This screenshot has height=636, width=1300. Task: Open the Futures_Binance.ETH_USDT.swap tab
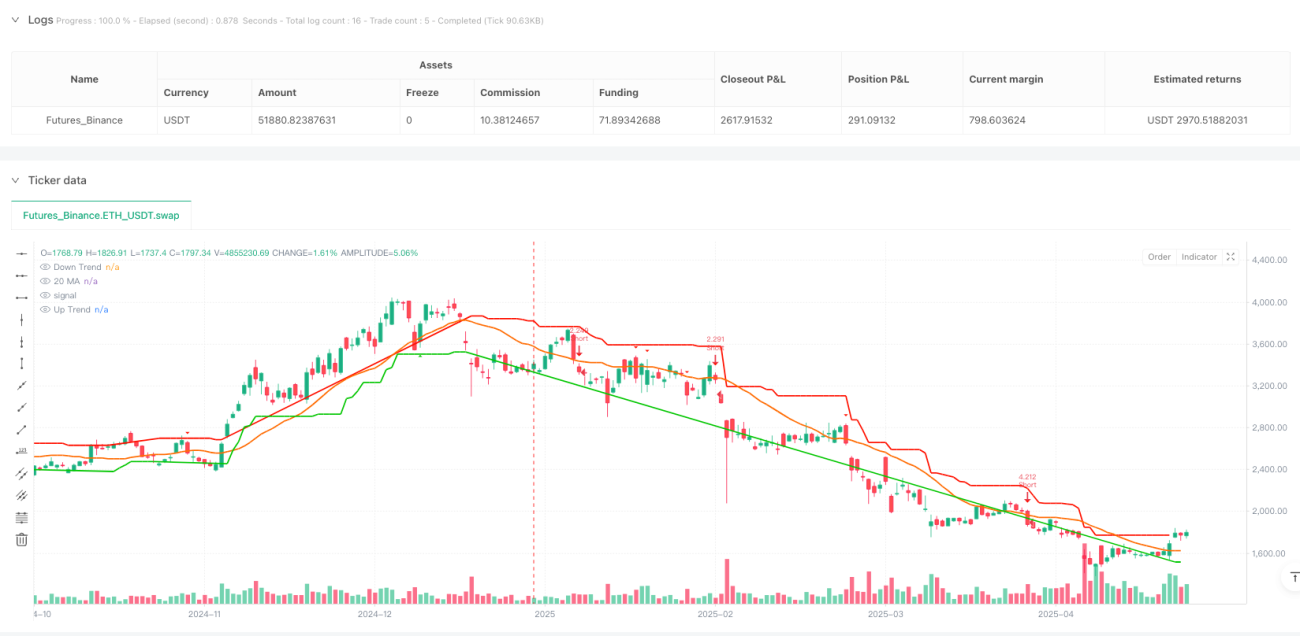[x=101, y=215]
